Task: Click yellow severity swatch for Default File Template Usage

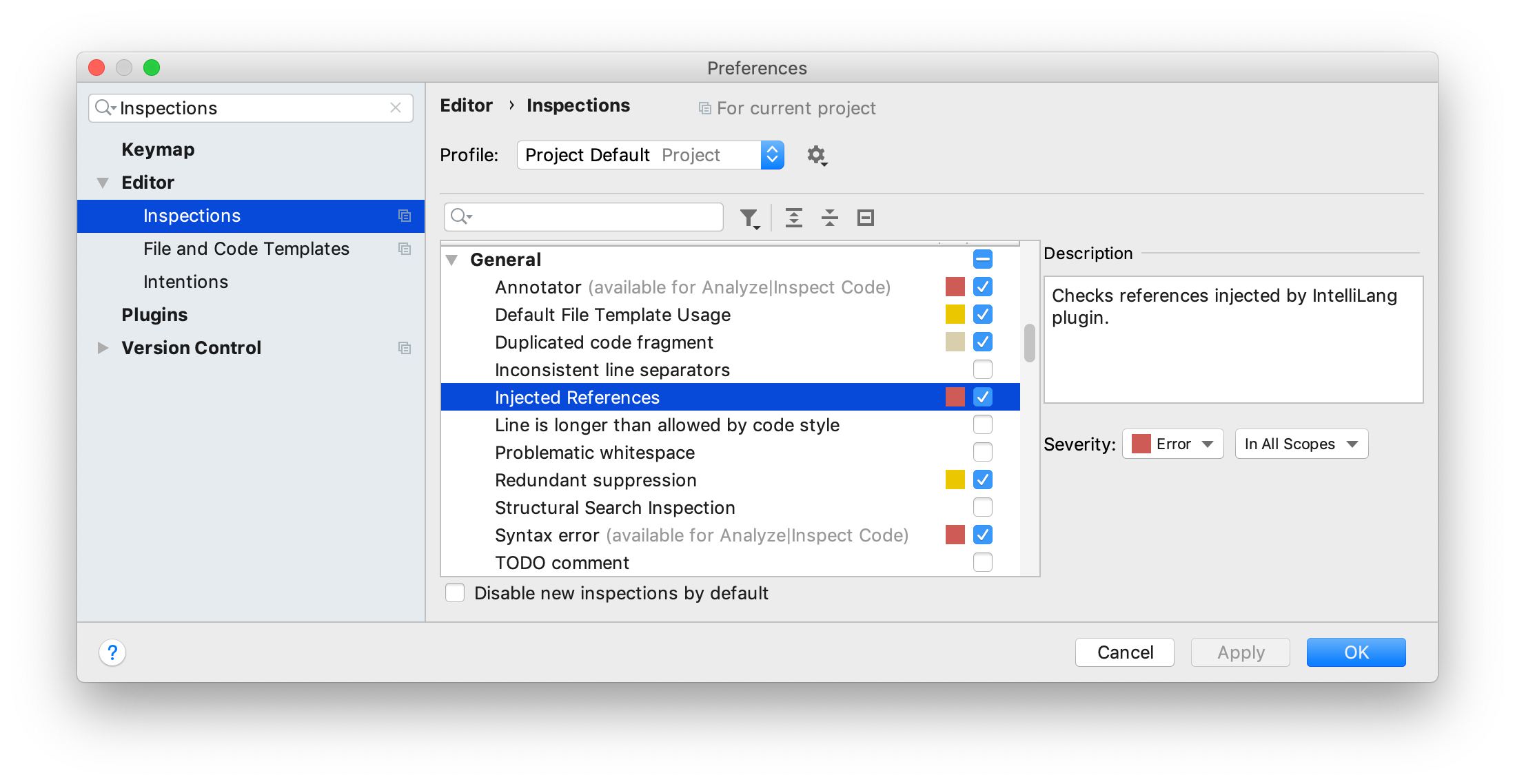Action: tap(955, 314)
